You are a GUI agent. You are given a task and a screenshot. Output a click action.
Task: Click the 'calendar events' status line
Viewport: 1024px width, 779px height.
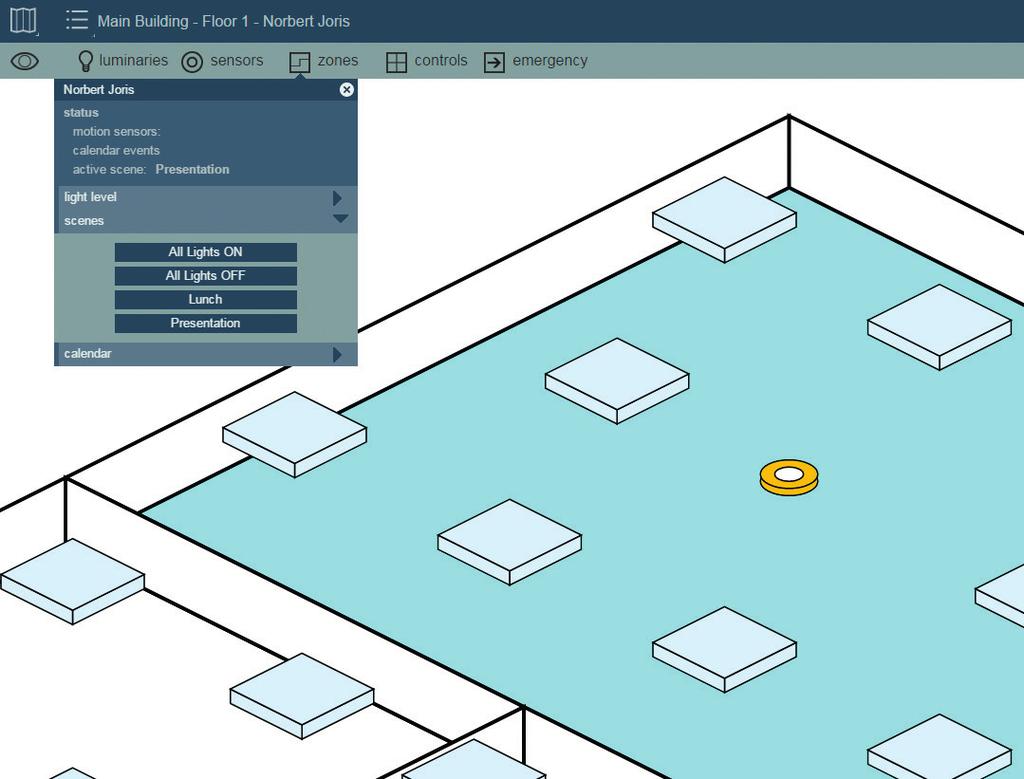point(116,150)
